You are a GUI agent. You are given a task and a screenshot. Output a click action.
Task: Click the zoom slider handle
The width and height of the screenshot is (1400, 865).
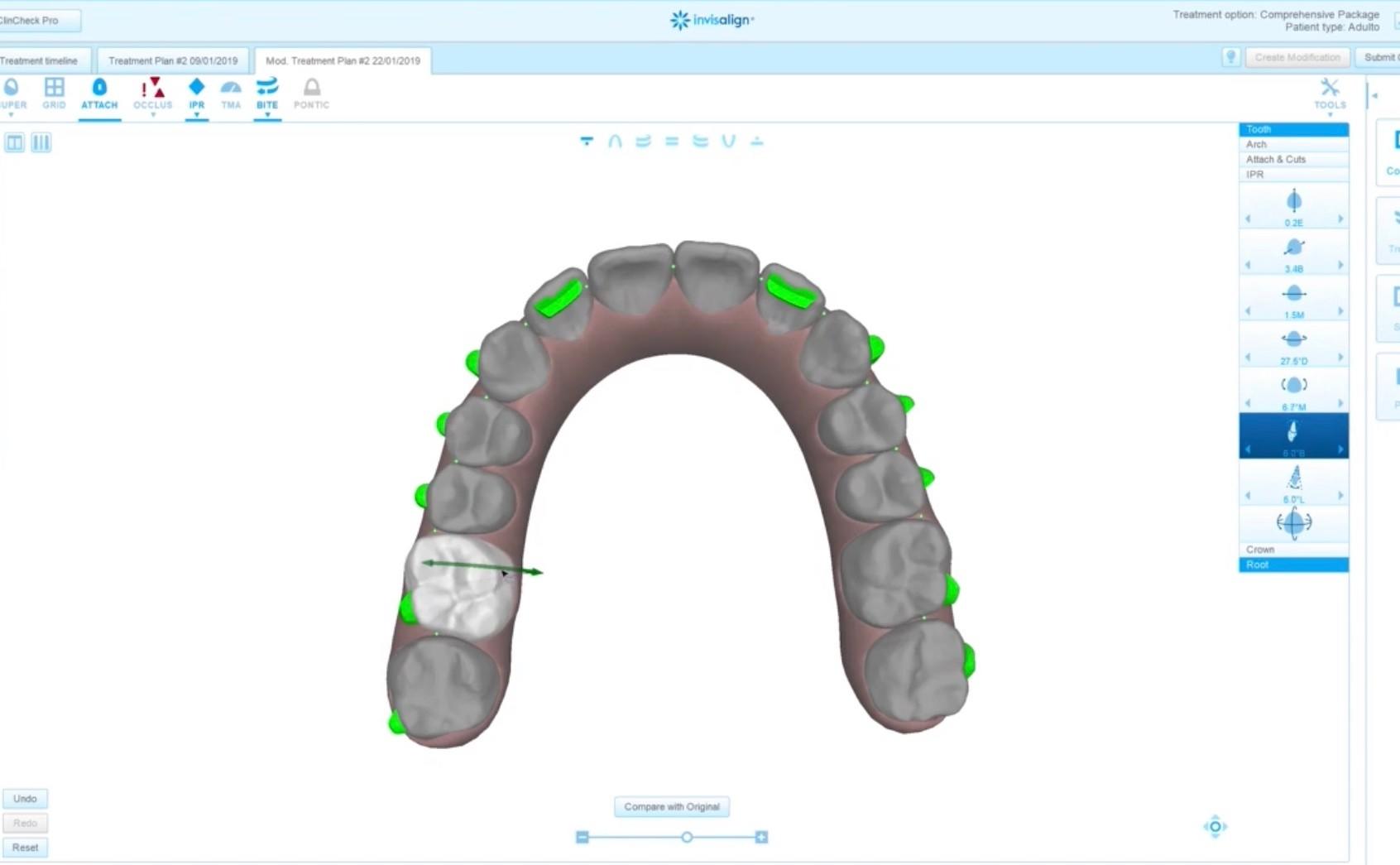[x=687, y=838]
